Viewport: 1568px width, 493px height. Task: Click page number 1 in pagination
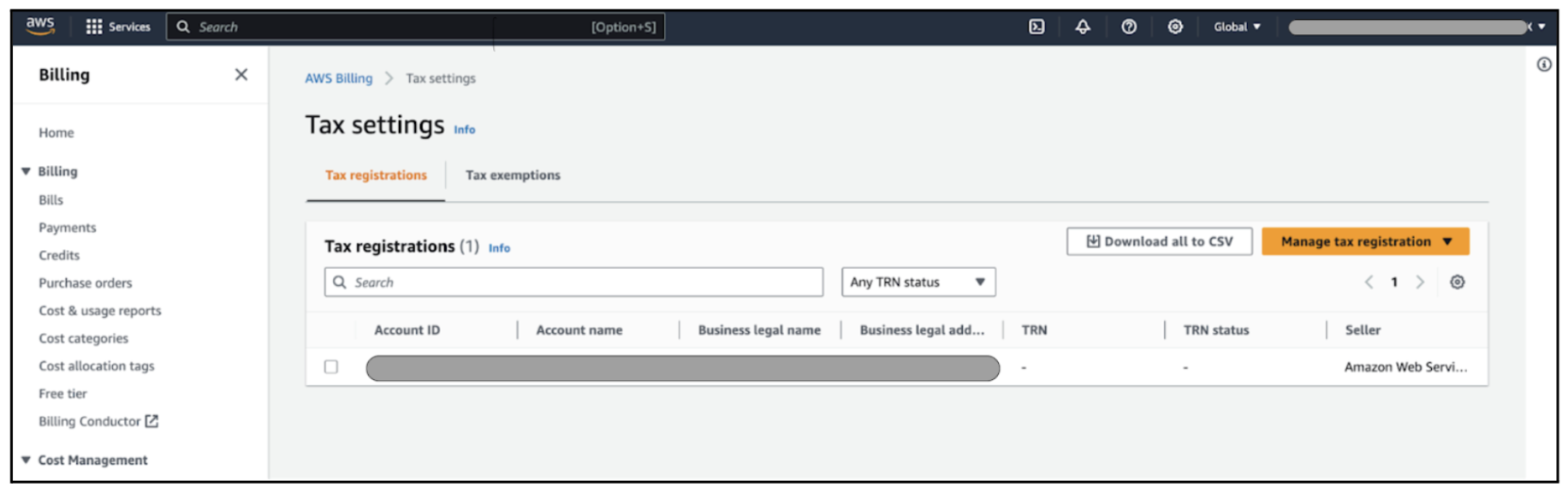point(1394,282)
